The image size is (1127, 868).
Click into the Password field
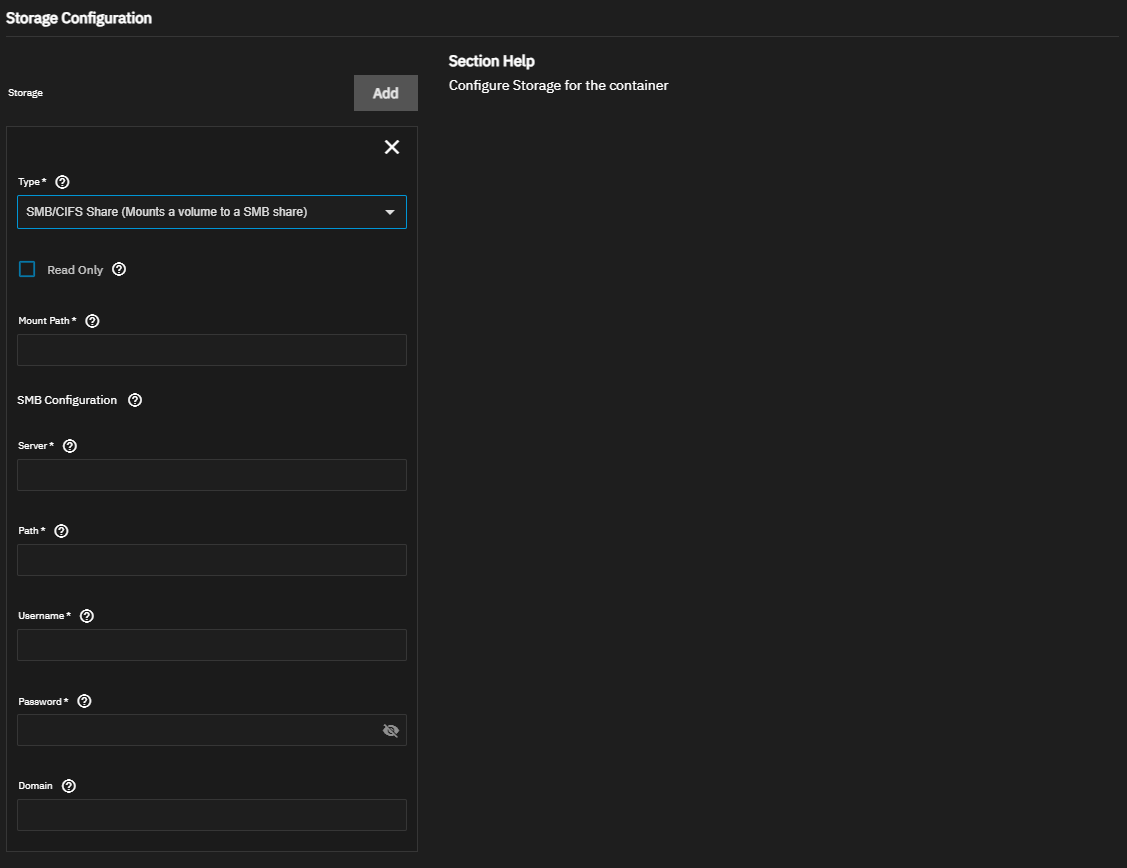pyautogui.click(x=195, y=730)
